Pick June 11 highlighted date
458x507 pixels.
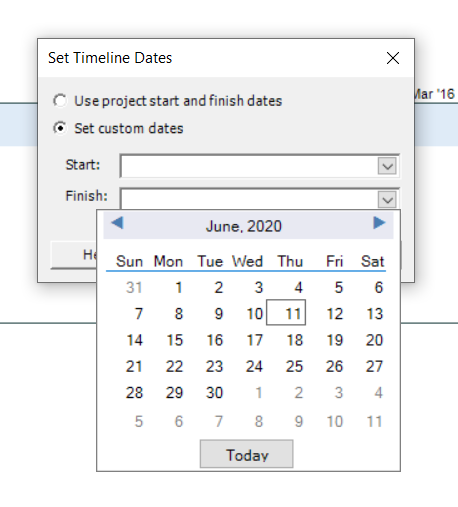point(286,313)
